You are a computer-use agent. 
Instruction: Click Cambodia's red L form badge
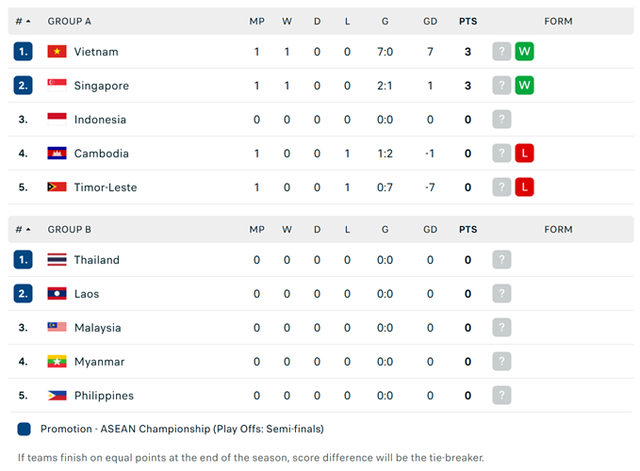524,153
